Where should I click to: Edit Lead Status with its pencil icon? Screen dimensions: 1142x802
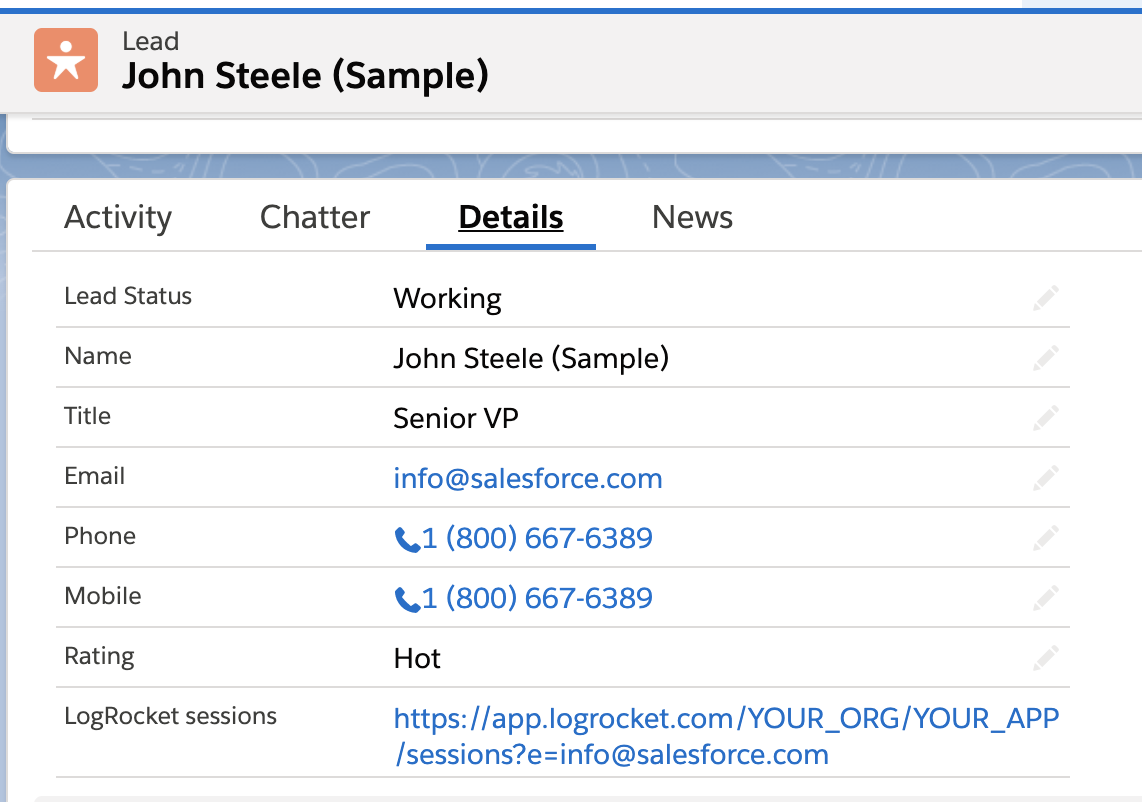tap(1045, 298)
